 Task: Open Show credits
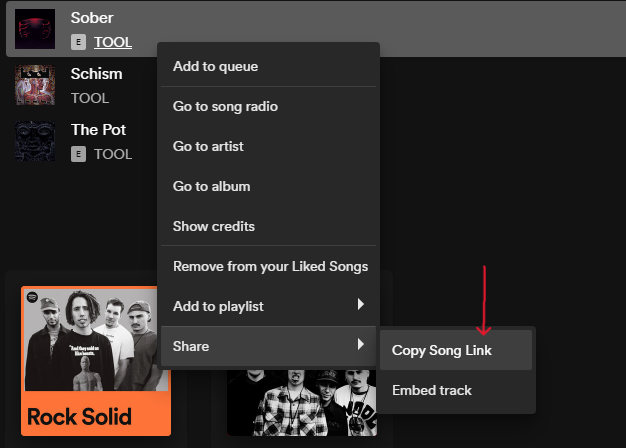point(213,226)
